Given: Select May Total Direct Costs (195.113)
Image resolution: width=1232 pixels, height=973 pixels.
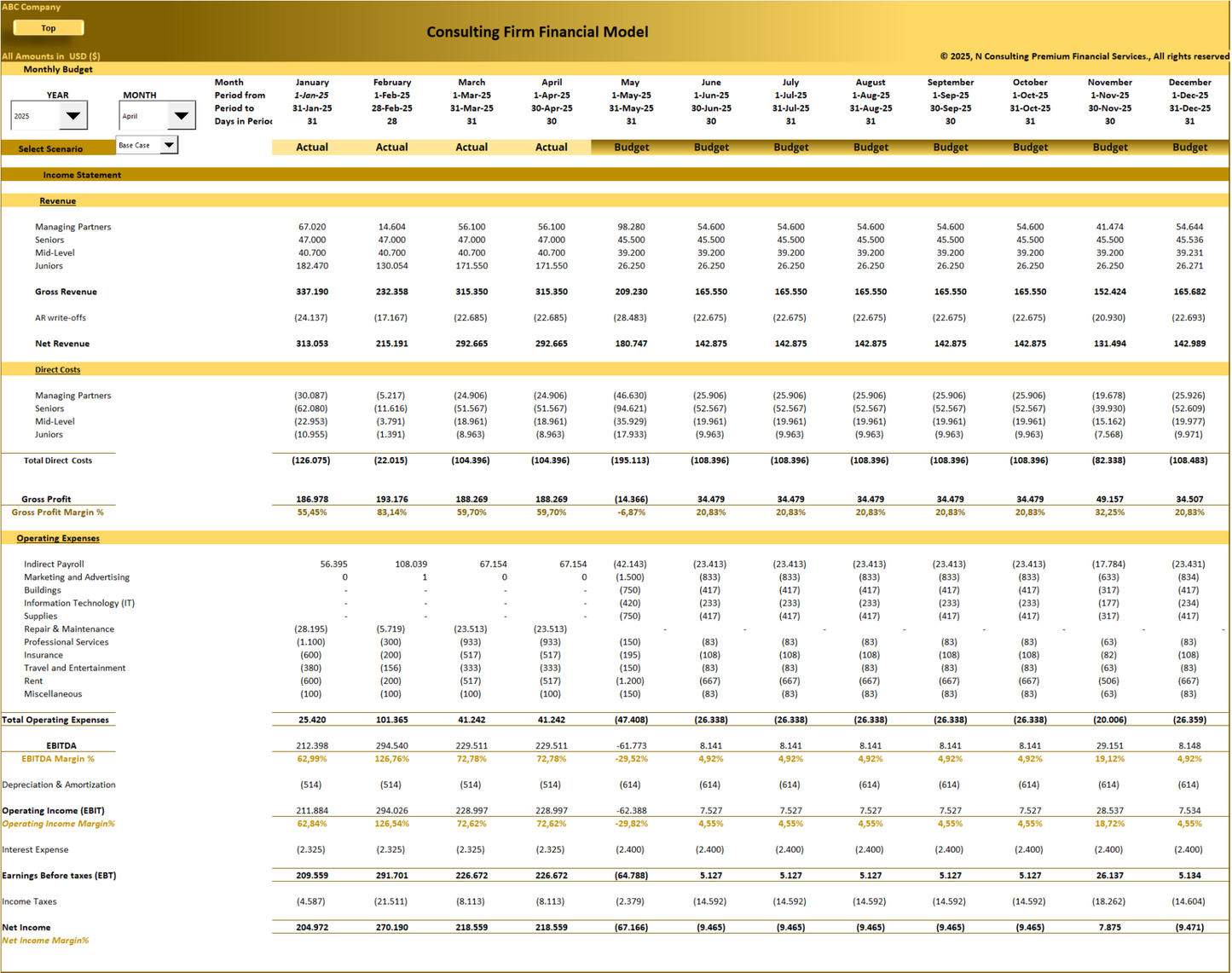Looking at the screenshot, I should (x=630, y=460).
